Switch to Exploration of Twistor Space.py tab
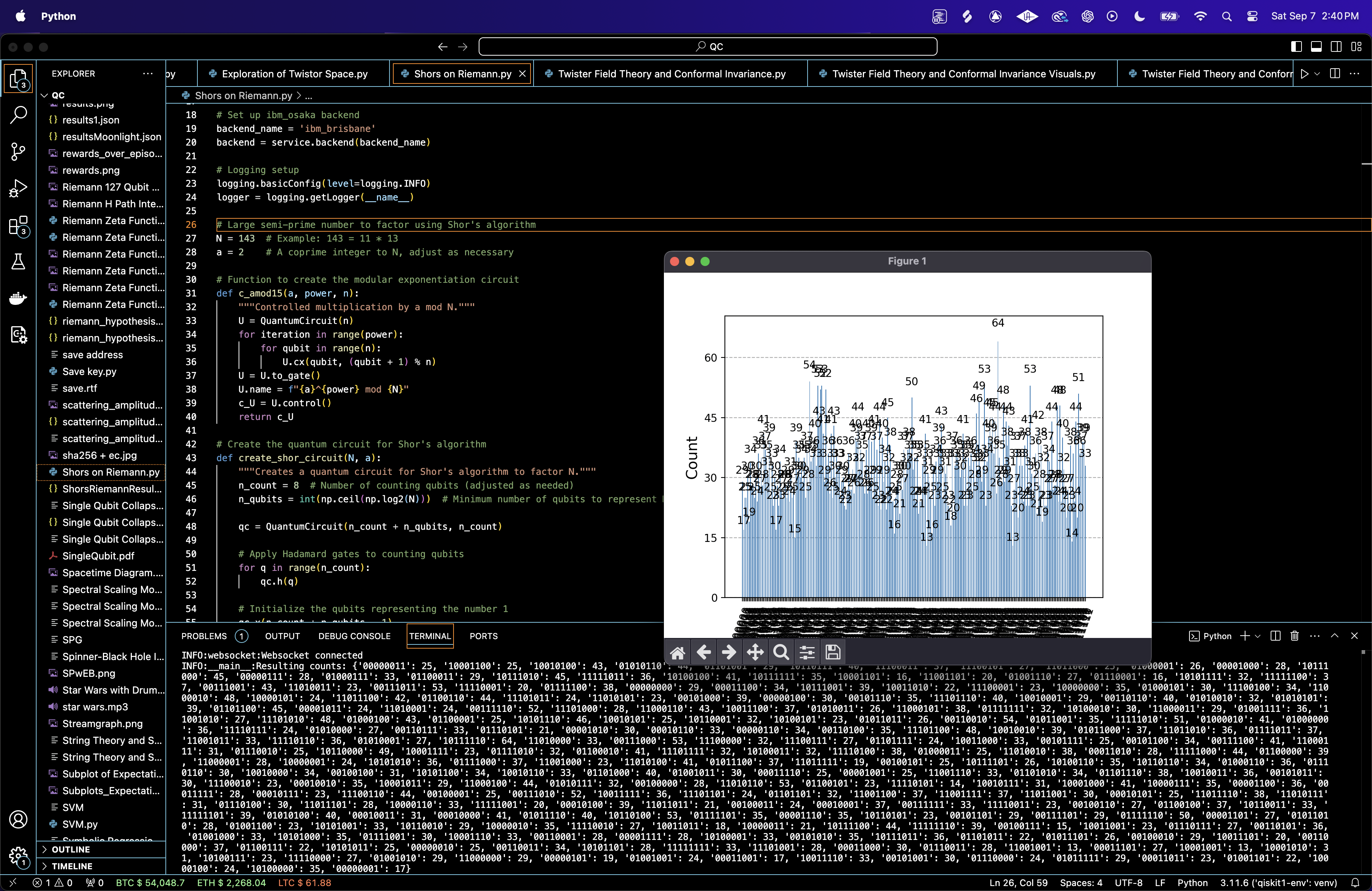The image size is (1372, 891). tap(294, 74)
